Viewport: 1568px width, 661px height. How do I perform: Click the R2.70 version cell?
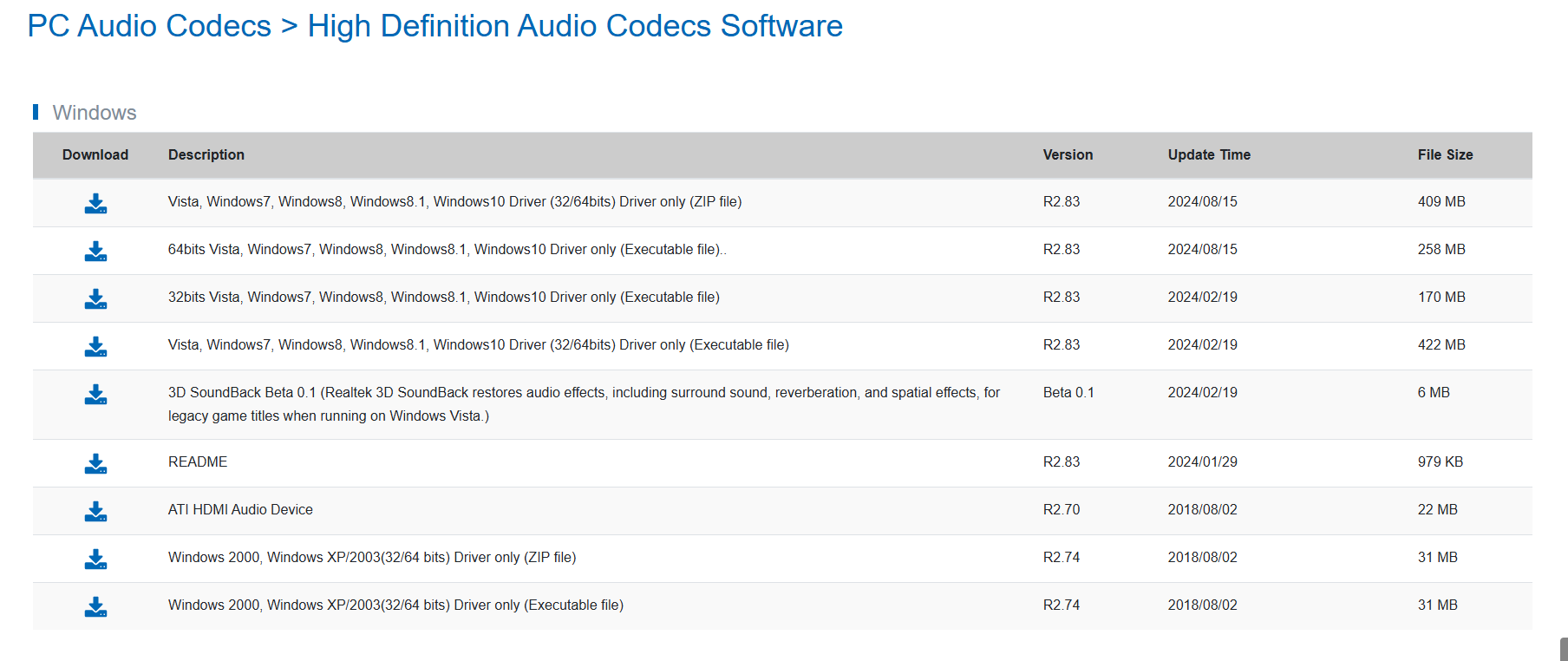coord(1062,509)
